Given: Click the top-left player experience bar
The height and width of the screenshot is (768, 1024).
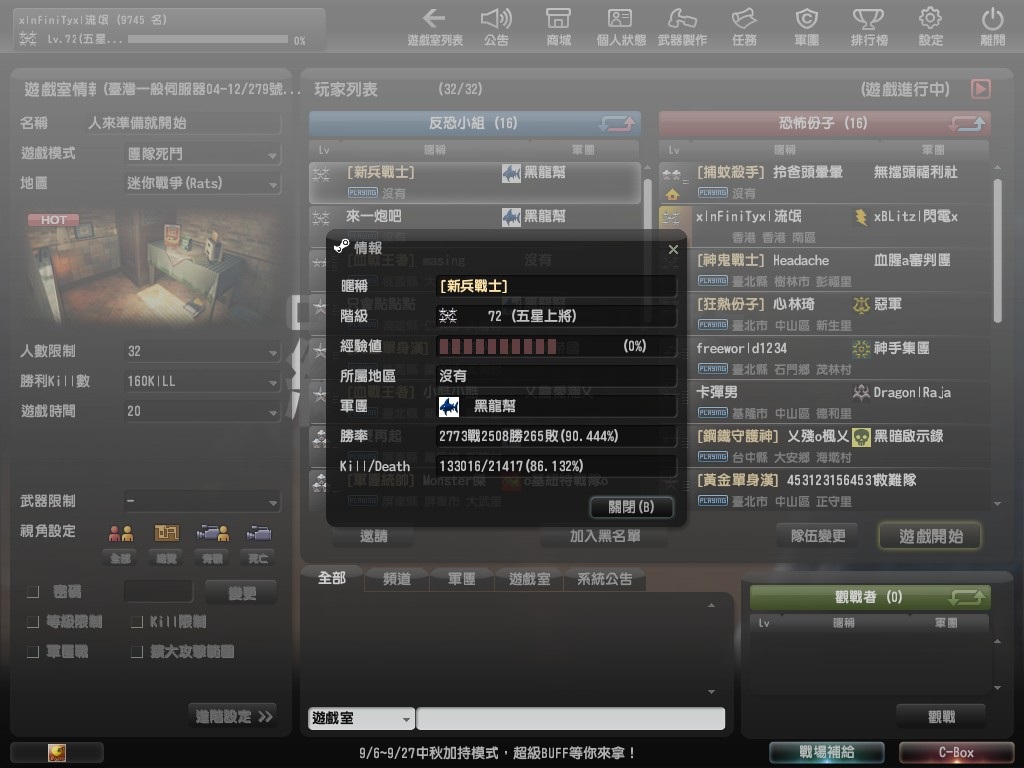Looking at the screenshot, I should click(208, 39).
